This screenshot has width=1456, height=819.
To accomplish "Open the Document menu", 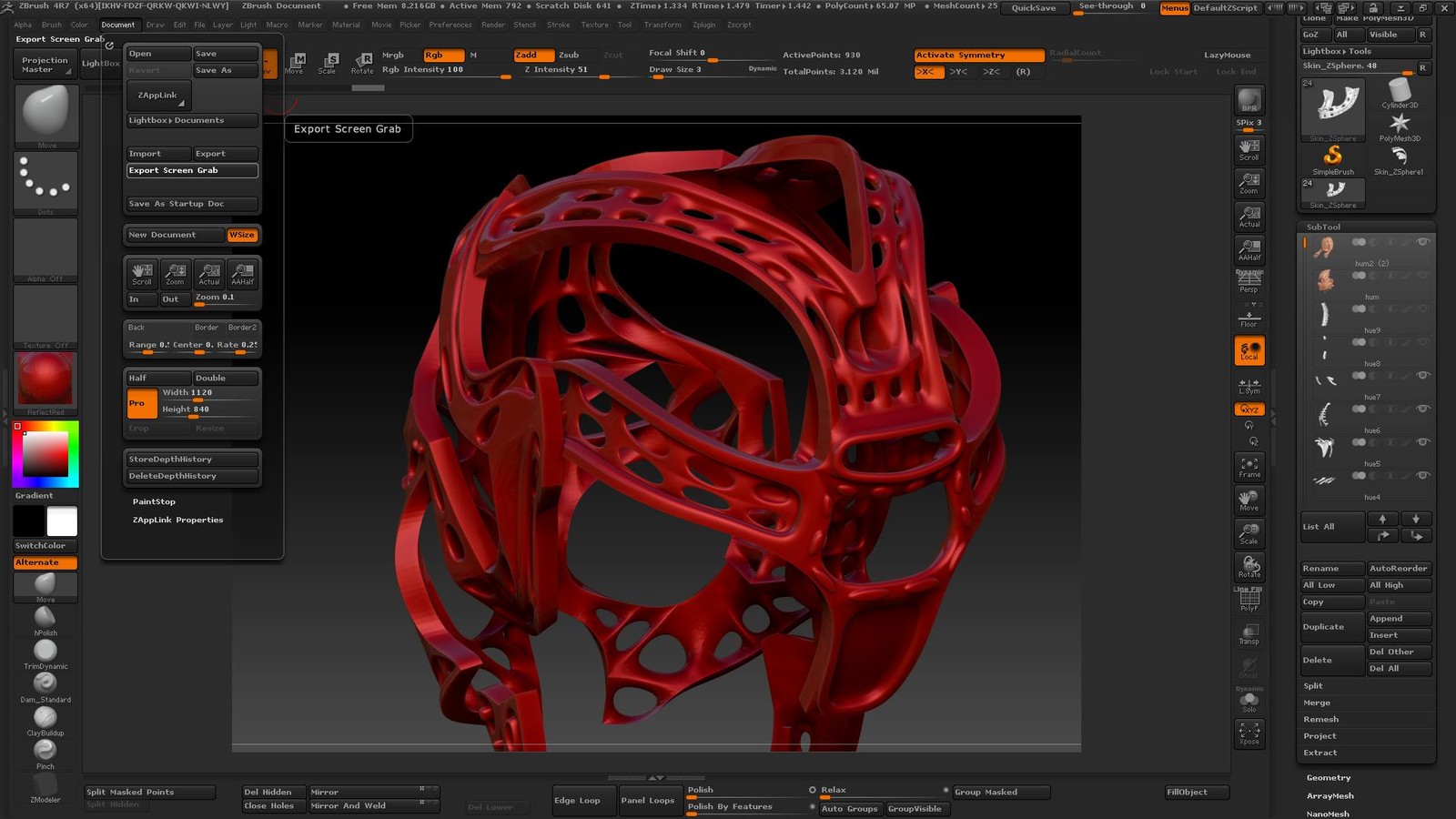I will coord(118,25).
